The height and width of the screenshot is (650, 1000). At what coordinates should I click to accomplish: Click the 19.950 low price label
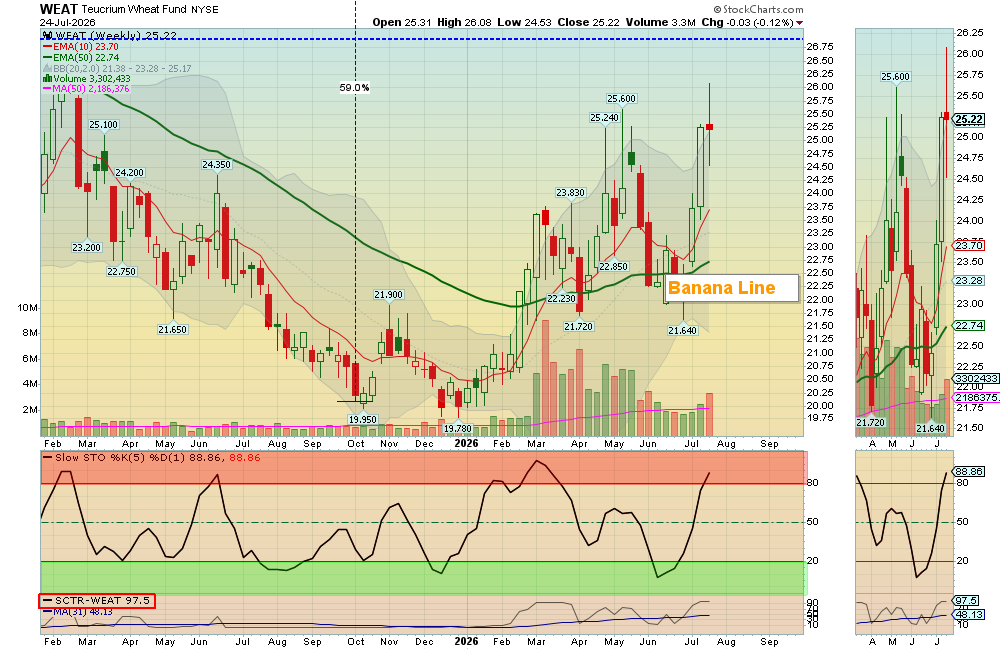pos(362,419)
